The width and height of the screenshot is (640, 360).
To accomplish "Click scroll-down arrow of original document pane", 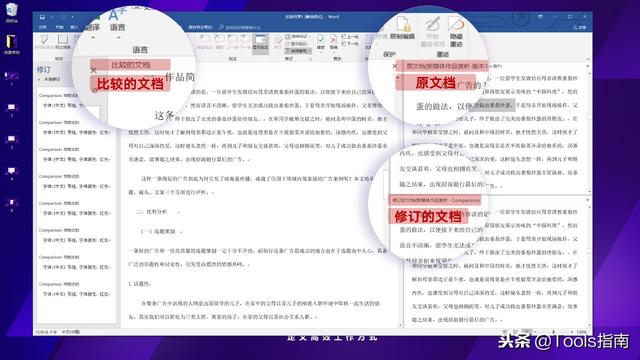I will point(588,191).
